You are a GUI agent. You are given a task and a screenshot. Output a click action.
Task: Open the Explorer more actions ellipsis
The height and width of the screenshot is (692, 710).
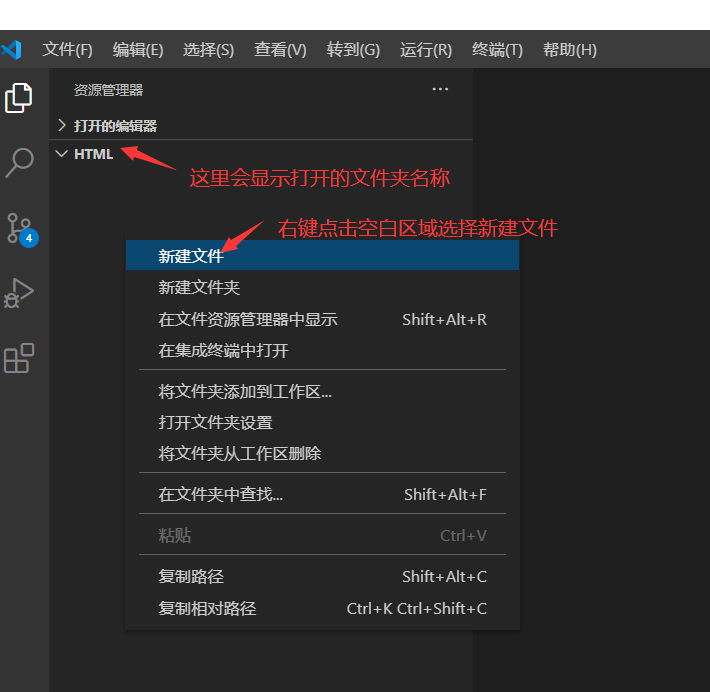click(x=440, y=90)
